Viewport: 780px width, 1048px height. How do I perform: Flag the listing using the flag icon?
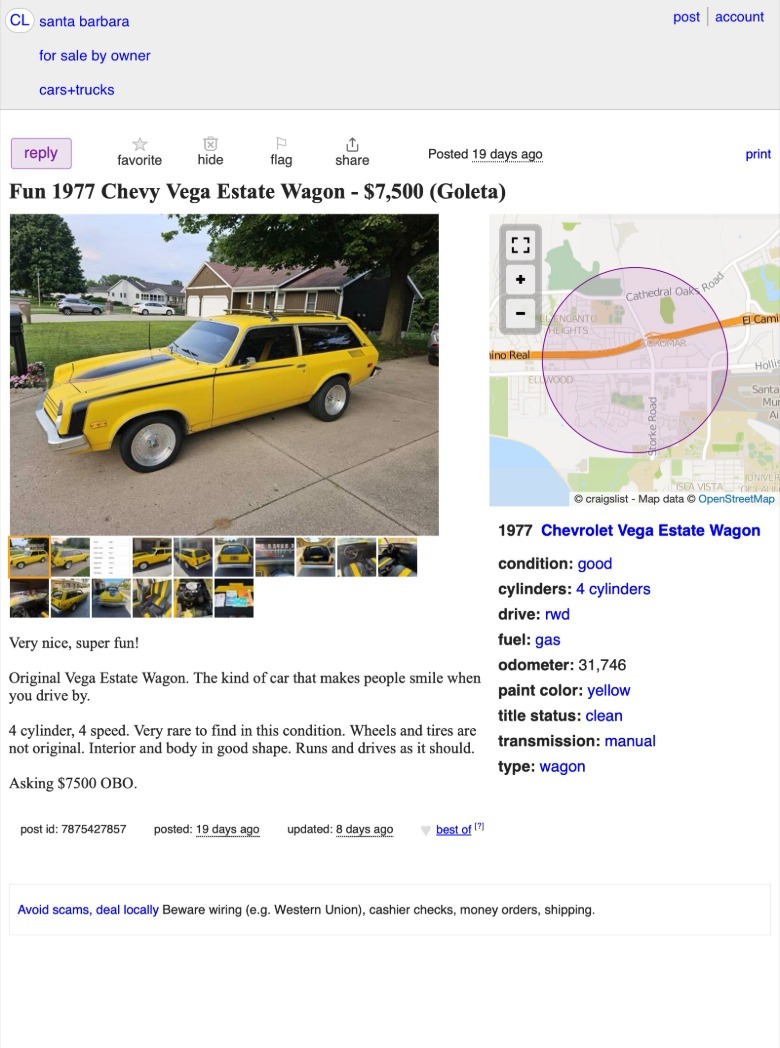click(x=281, y=143)
